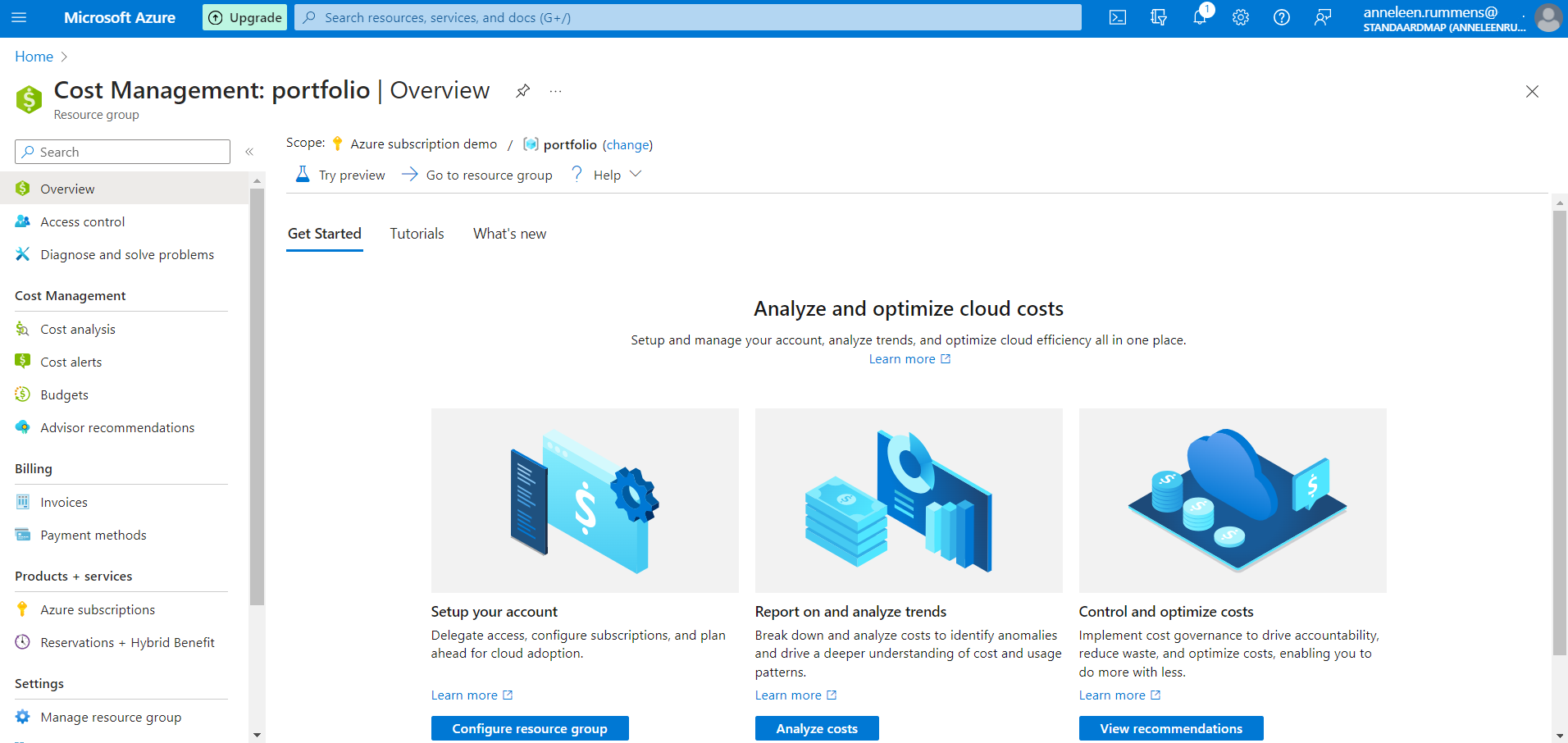Viewport: 1568px width, 743px height.
Task: Close the Cost Management blade
Action: point(1532,92)
